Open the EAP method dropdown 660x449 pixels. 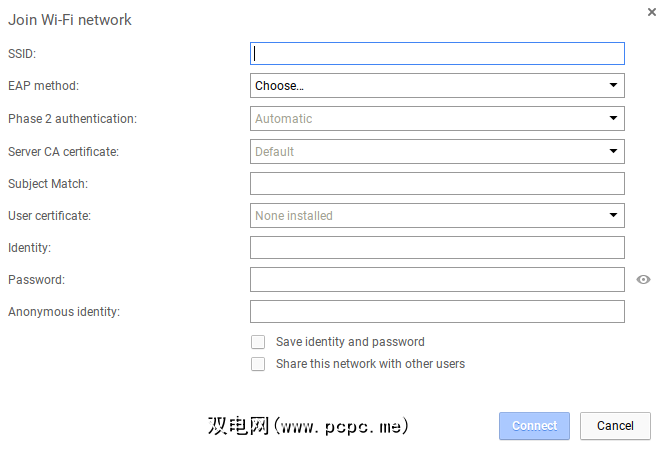click(436, 86)
